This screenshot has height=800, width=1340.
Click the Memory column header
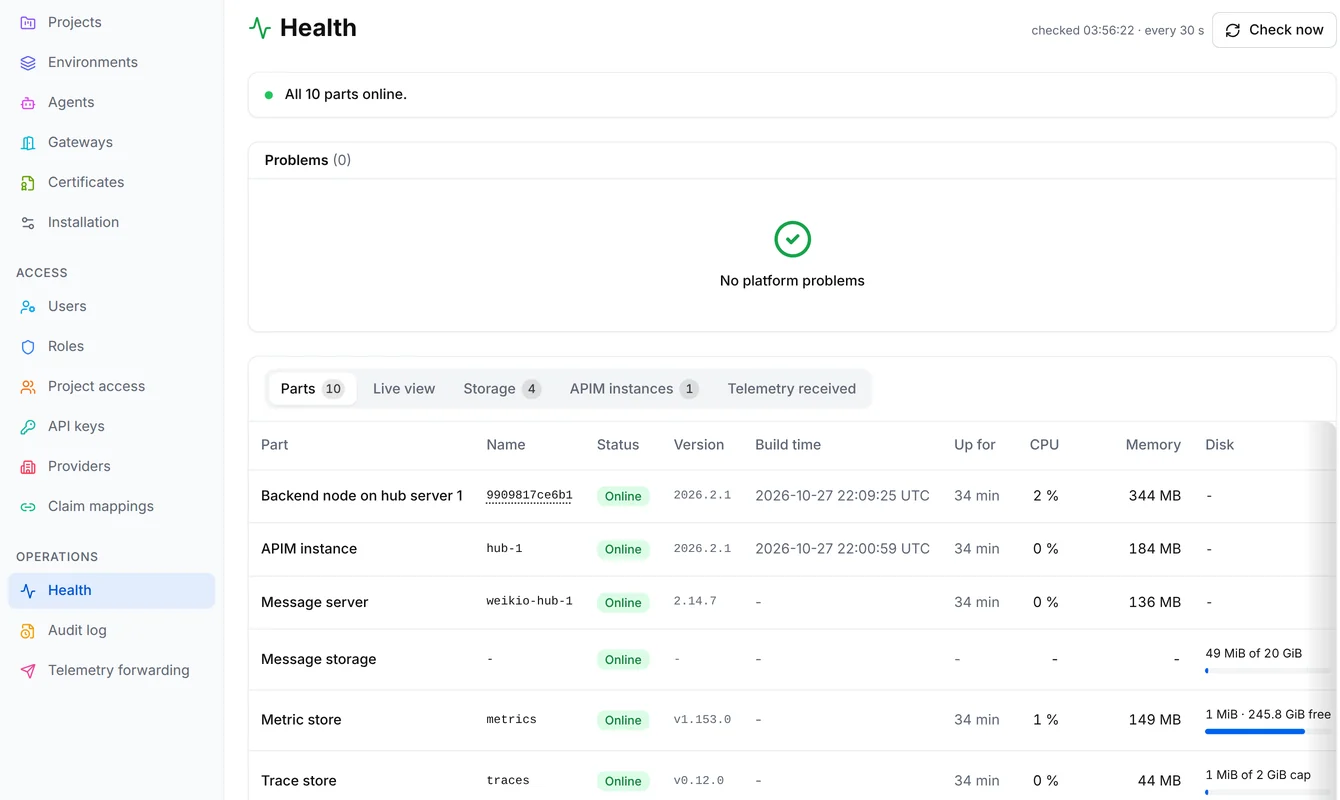coord(1153,445)
